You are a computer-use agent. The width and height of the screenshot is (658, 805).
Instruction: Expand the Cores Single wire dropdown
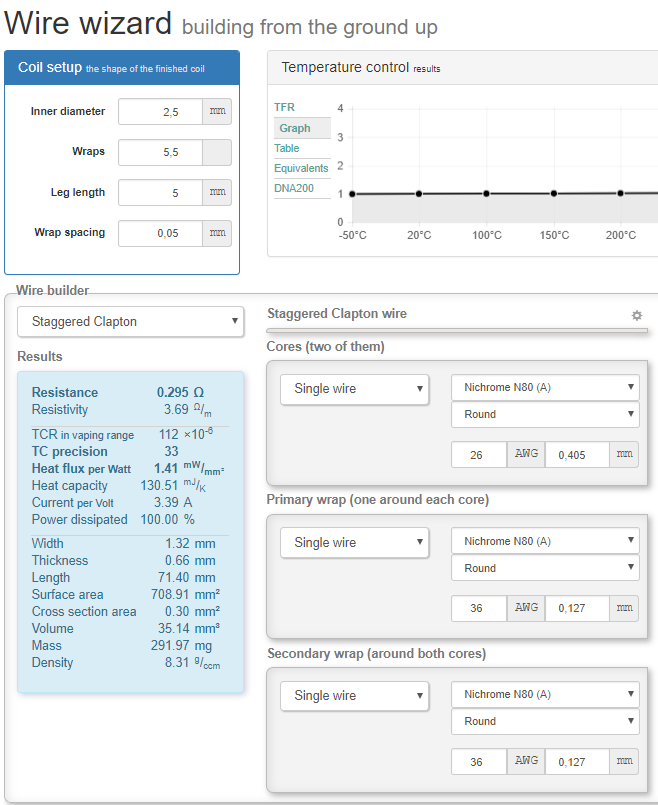coord(354,389)
